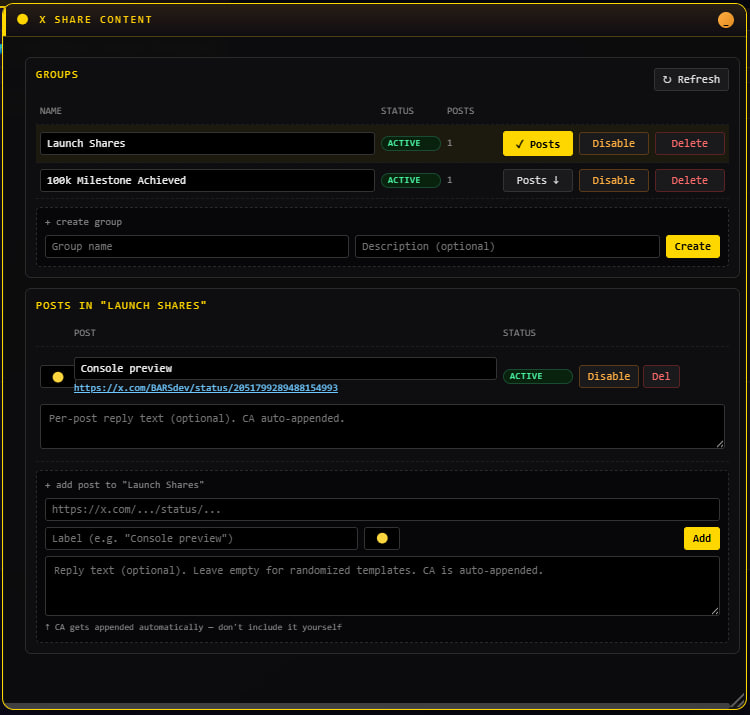Click the orange circle button in title bar

[x=725, y=20]
